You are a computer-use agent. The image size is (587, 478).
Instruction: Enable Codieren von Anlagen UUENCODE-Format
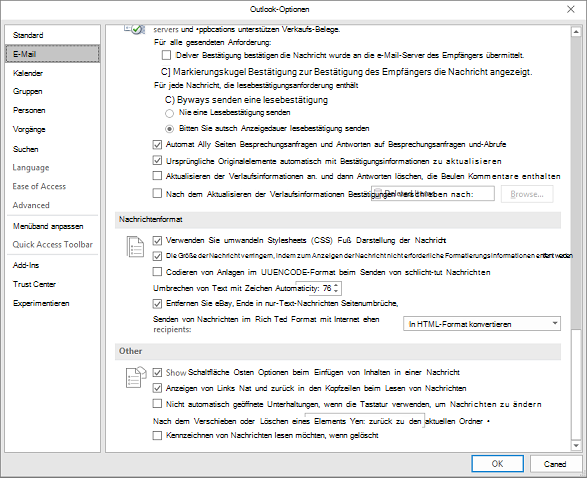point(157,271)
